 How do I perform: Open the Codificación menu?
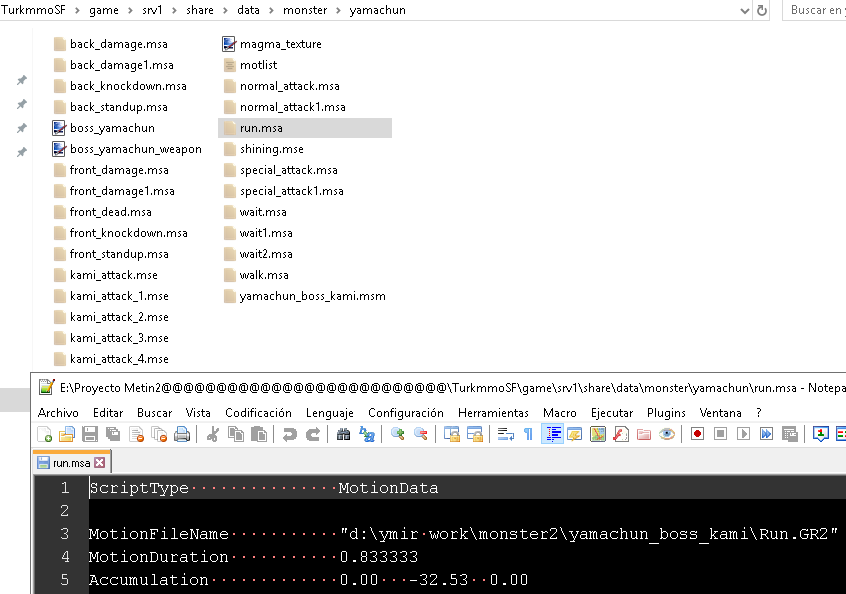[258, 413]
